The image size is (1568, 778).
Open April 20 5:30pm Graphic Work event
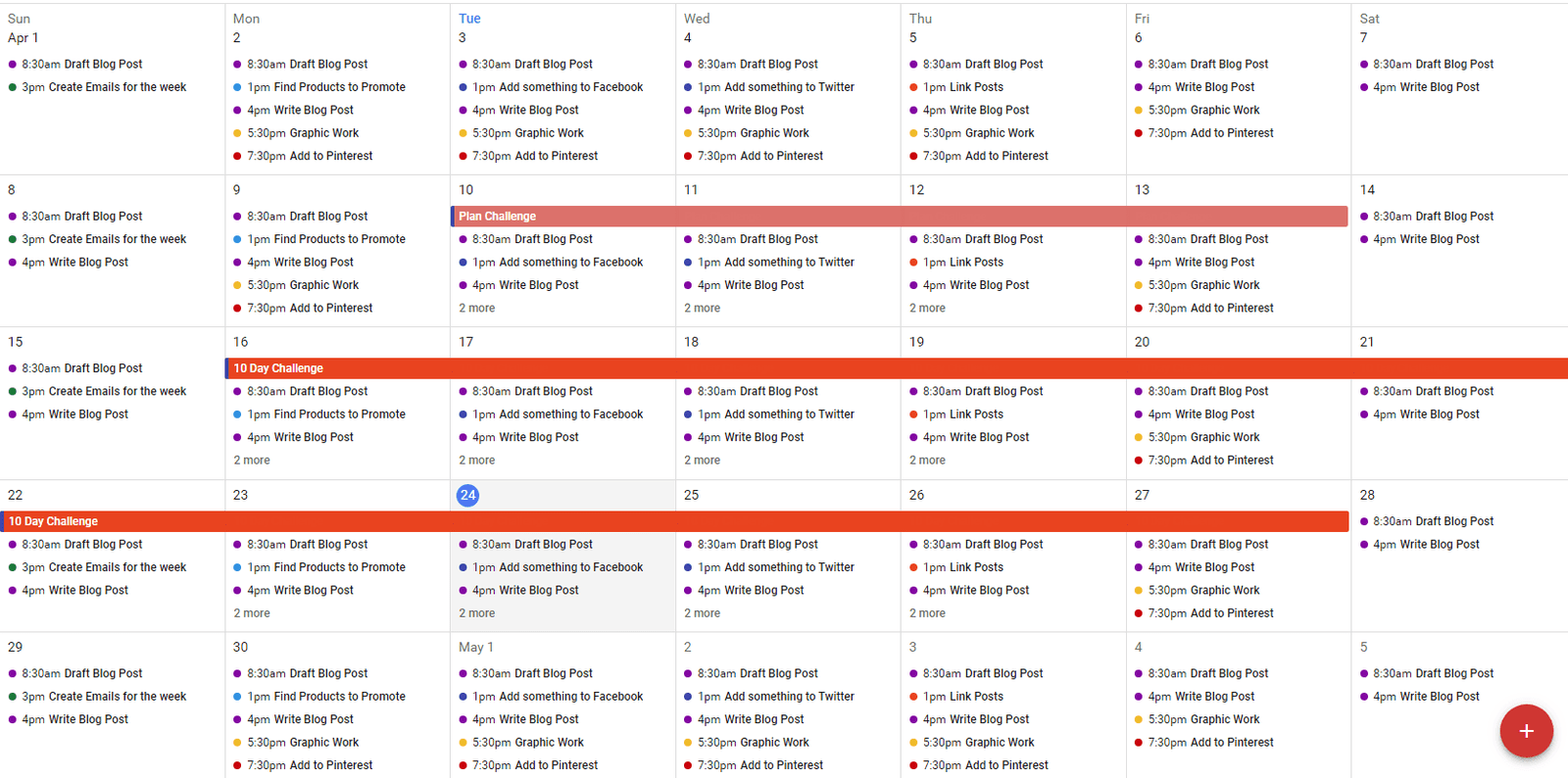(1198, 437)
